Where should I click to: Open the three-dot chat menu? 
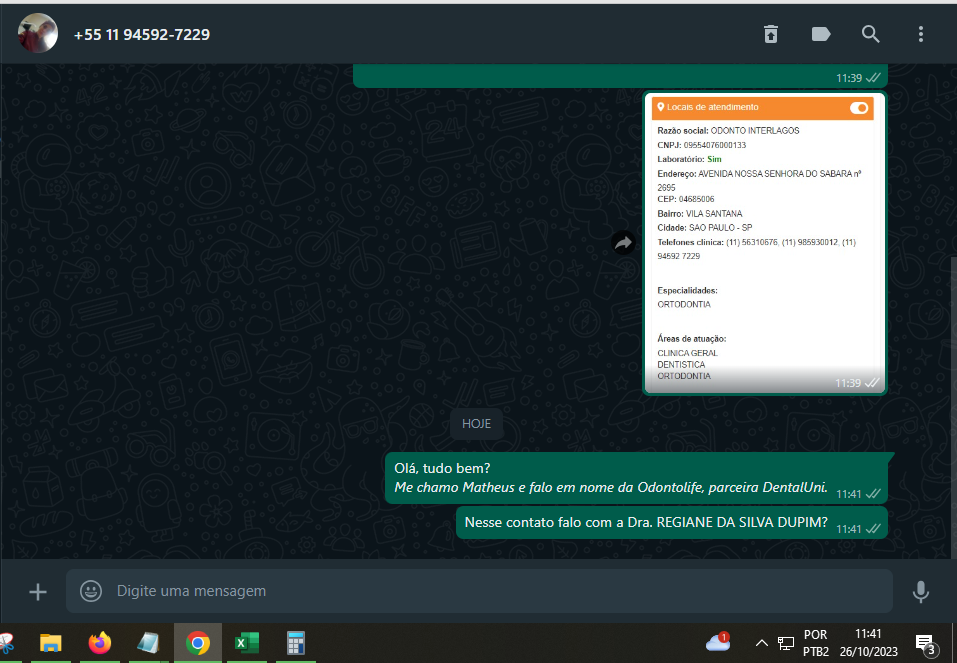920,34
